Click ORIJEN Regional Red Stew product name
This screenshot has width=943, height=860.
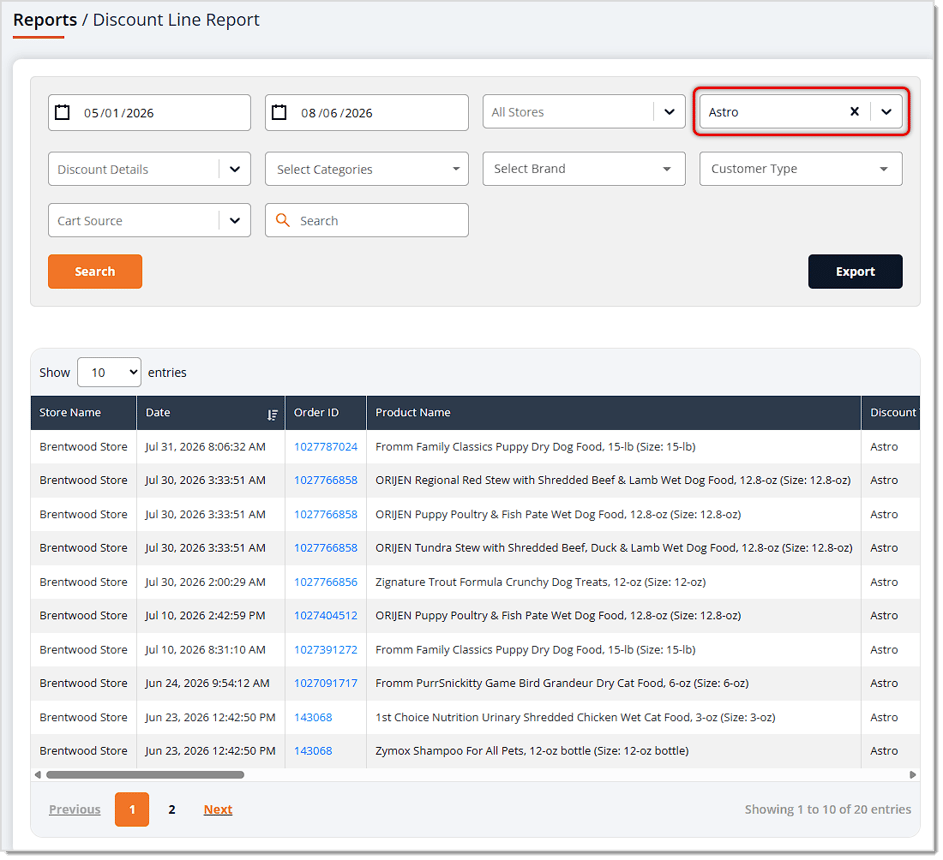(x=613, y=481)
